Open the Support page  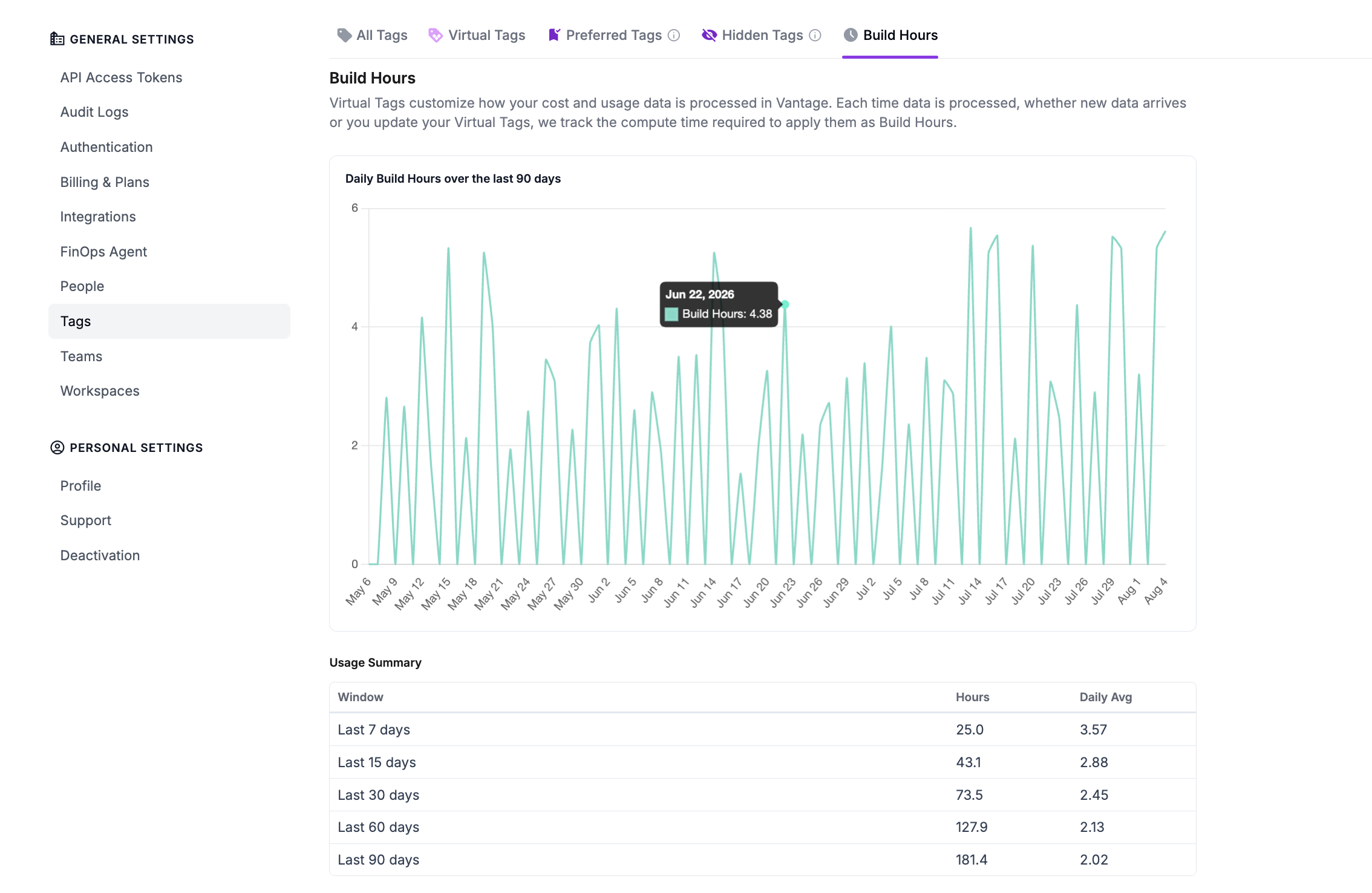pyautogui.click(x=86, y=521)
